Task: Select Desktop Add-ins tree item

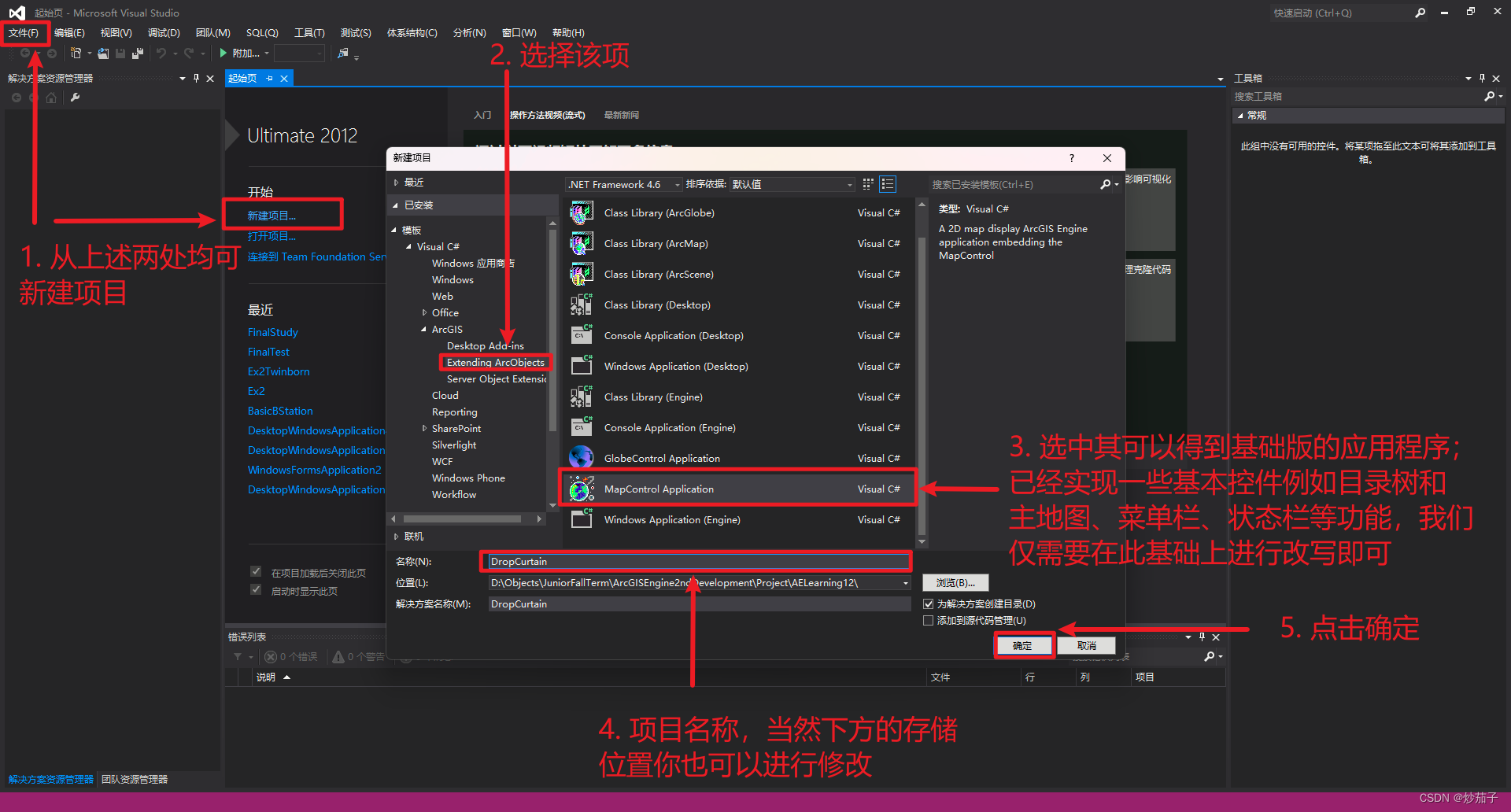Action: [485, 346]
